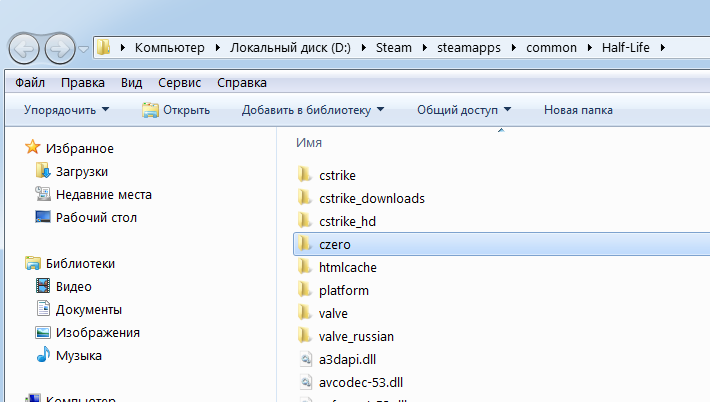Expand the arrow after steamapps in the breadcrumb
This screenshot has height=402, width=710.
point(514,48)
